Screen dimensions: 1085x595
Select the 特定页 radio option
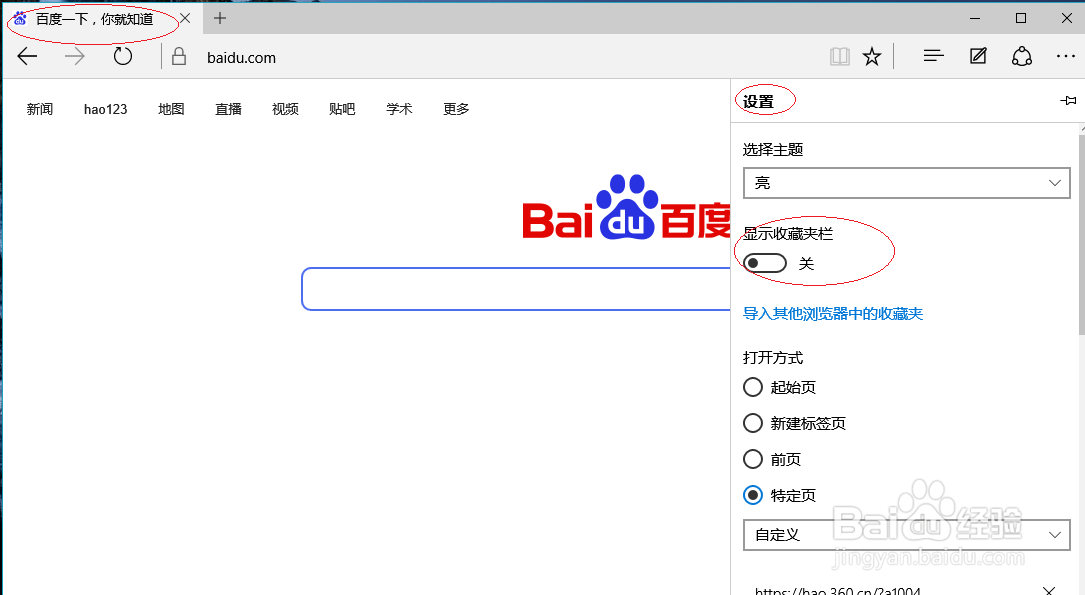pos(753,495)
